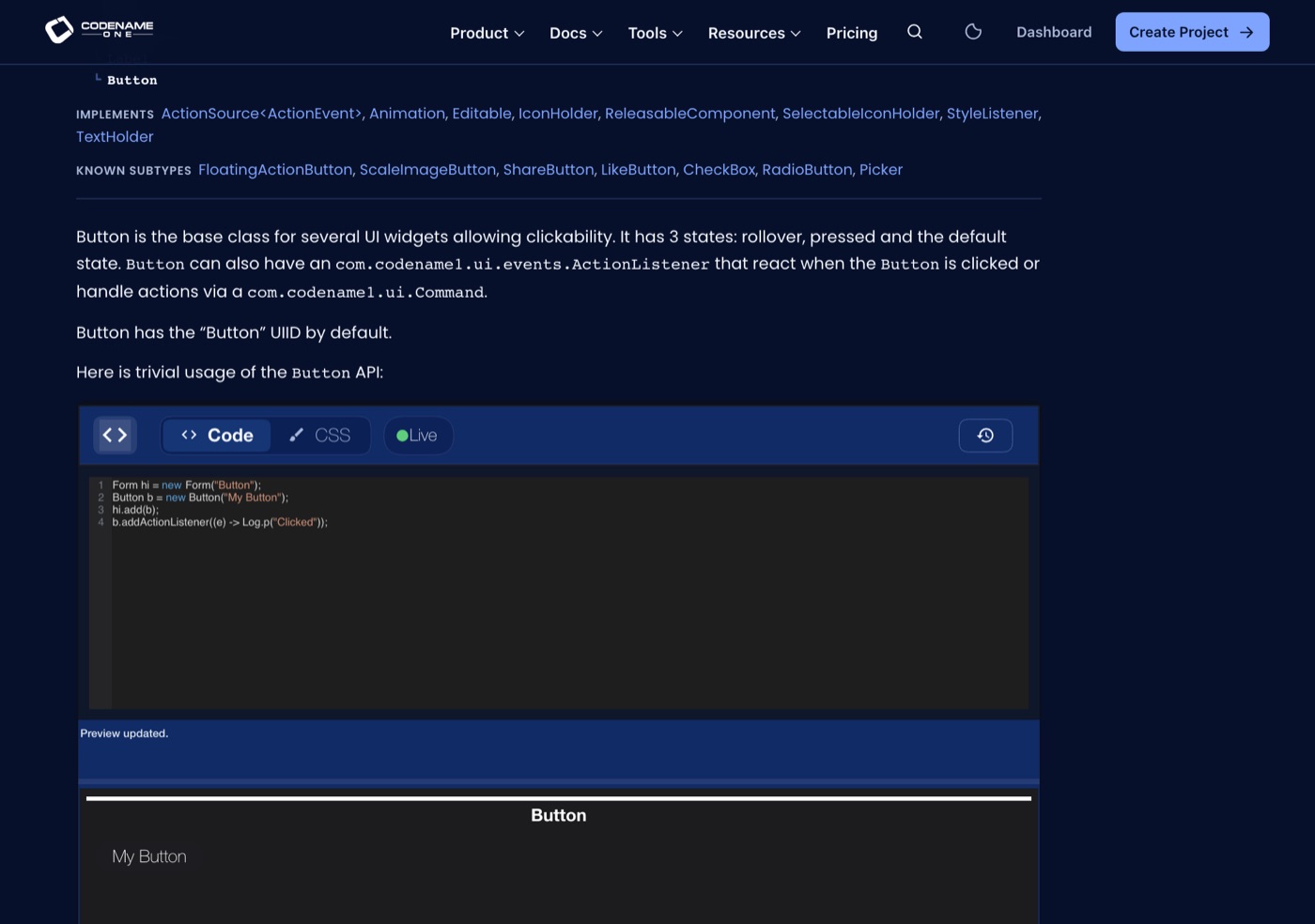Switch to the CSS tab

(320, 436)
